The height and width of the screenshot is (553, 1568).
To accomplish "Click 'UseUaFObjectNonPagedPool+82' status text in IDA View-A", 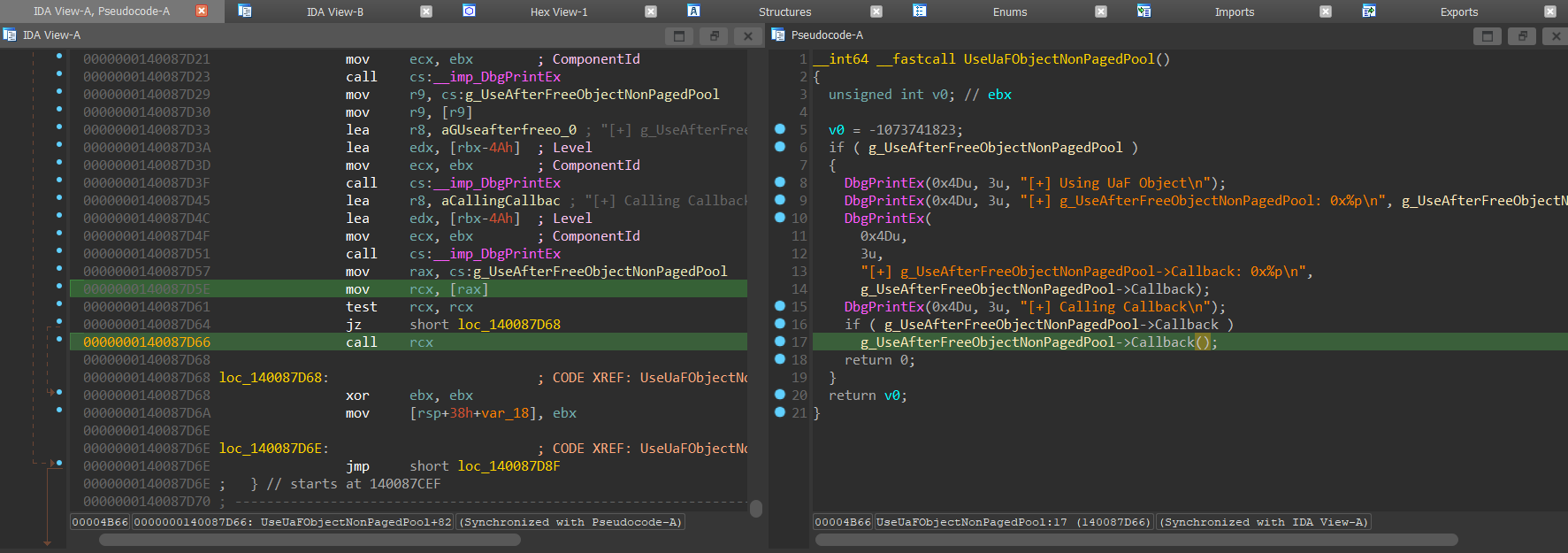I will [356, 522].
